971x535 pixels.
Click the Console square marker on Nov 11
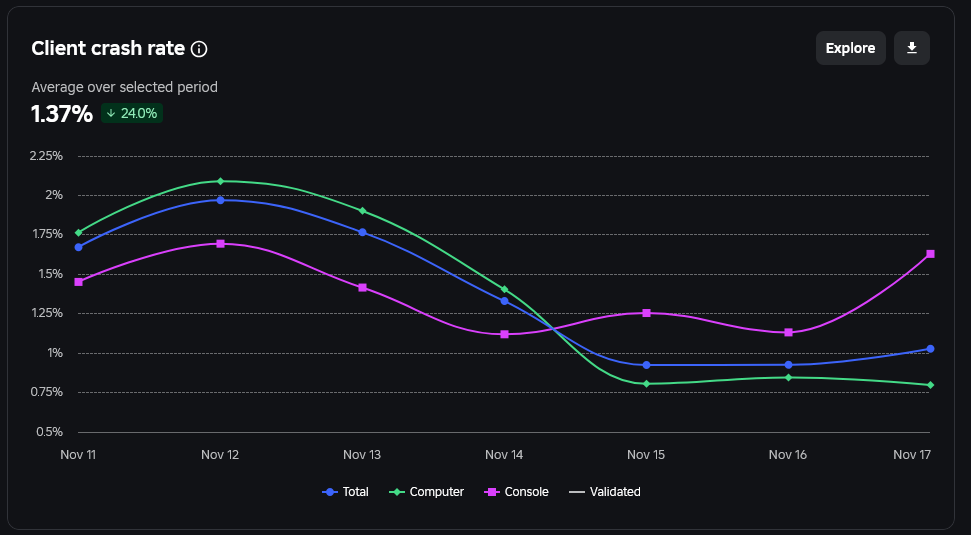coord(79,282)
